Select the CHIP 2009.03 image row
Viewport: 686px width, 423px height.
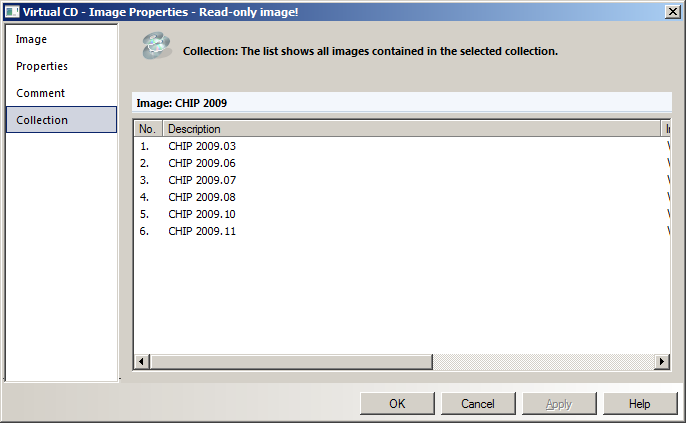click(x=202, y=146)
